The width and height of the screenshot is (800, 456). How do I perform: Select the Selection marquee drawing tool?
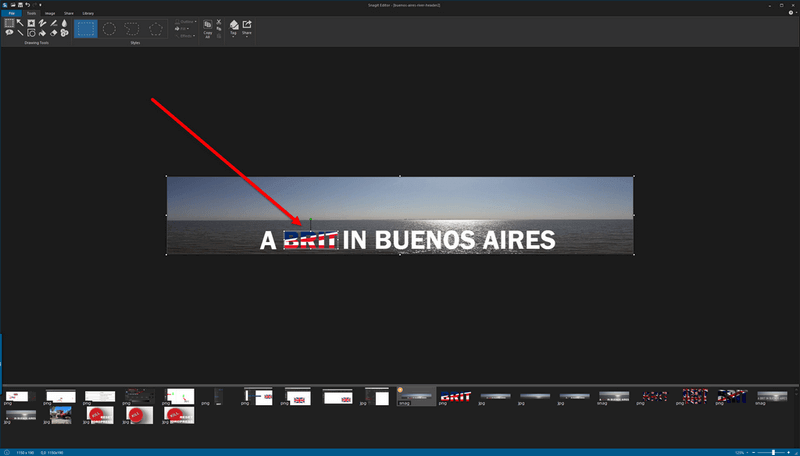coord(9,23)
